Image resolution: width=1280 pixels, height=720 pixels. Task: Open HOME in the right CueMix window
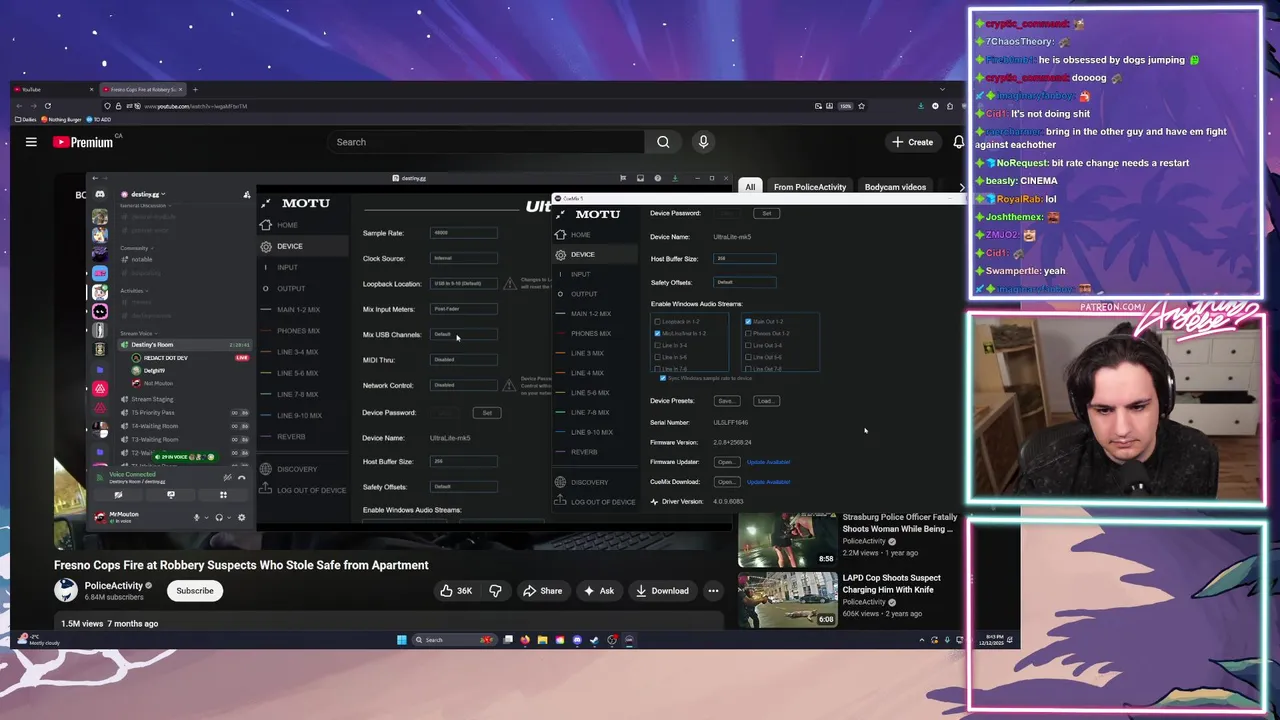coord(581,234)
